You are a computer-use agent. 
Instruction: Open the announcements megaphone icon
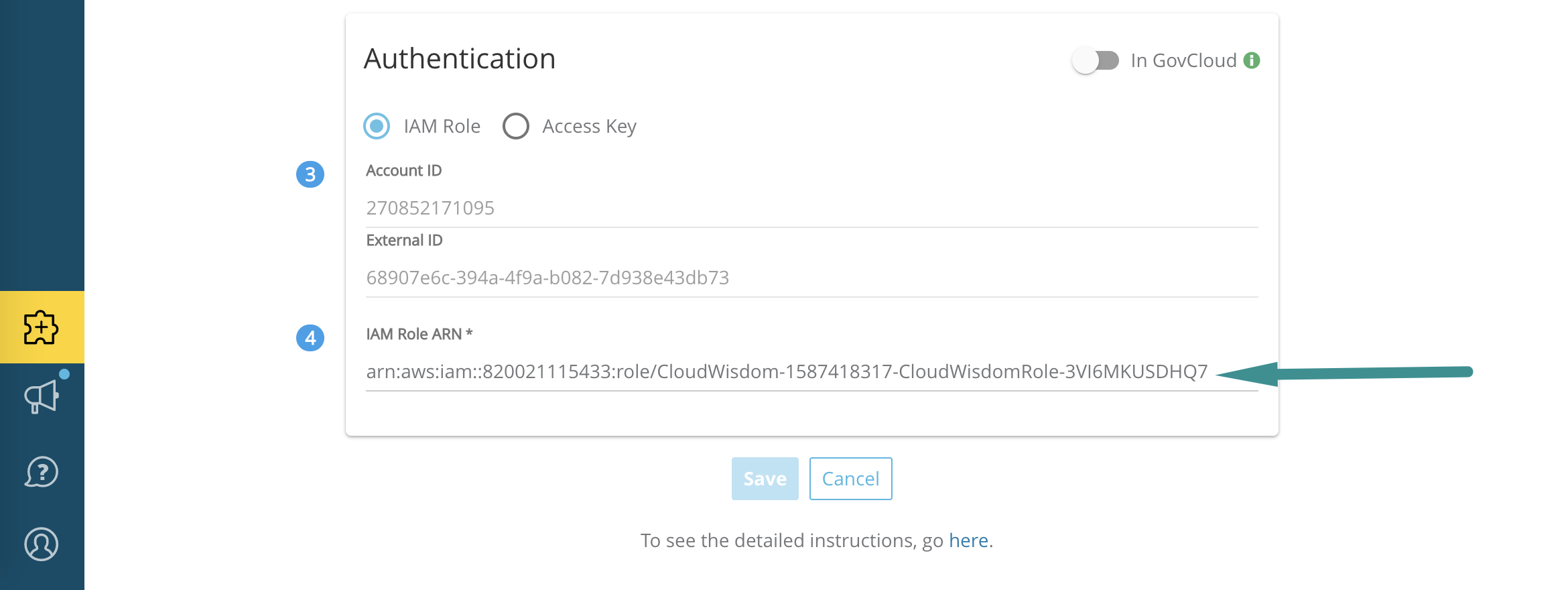coord(42,397)
